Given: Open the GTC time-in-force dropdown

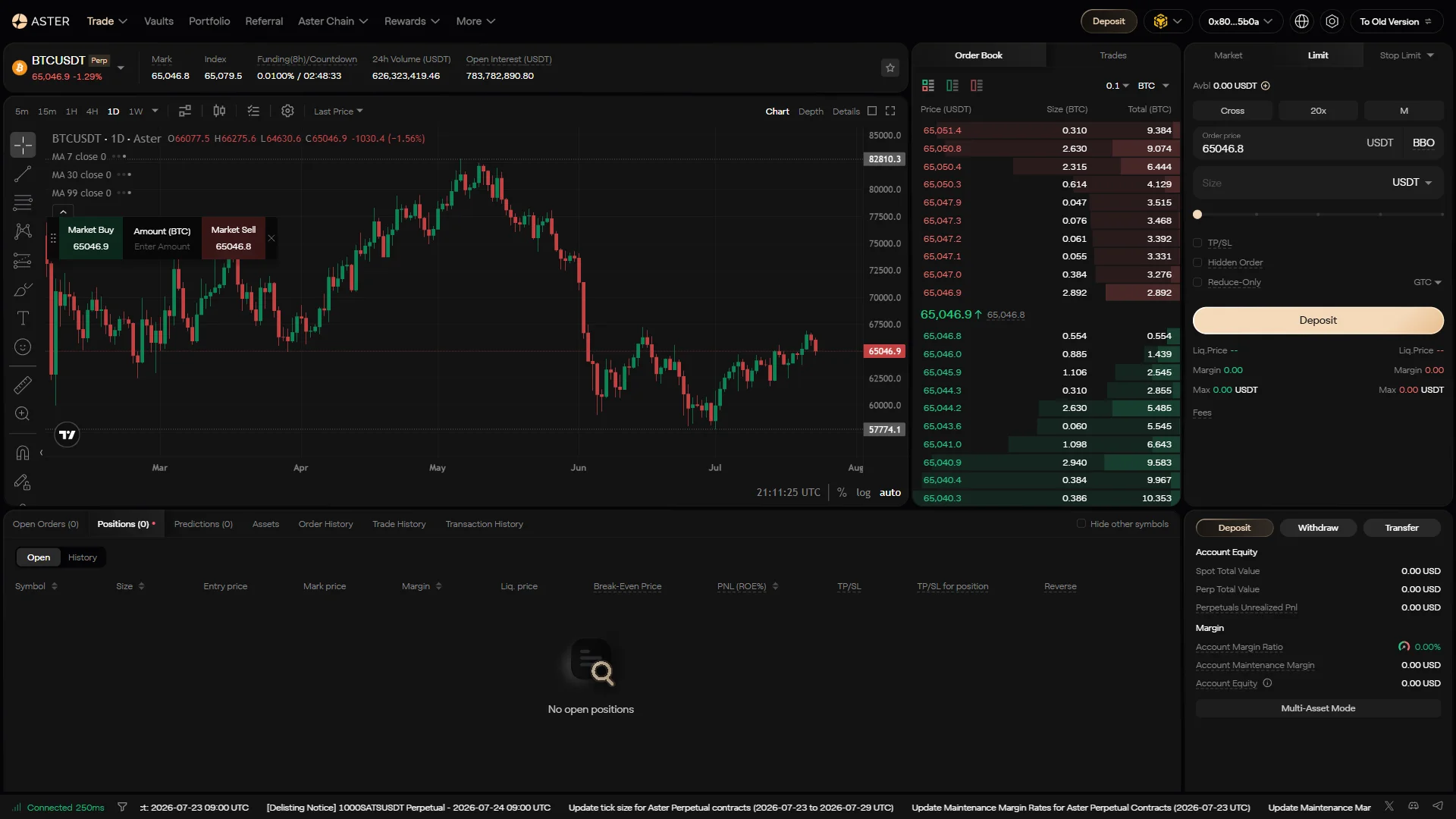Looking at the screenshot, I should (1427, 282).
